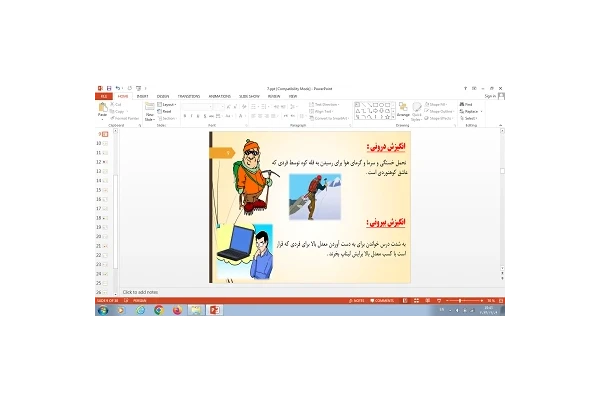Toggle the Comments pane from status bar

pyautogui.click(x=386, y=300)
